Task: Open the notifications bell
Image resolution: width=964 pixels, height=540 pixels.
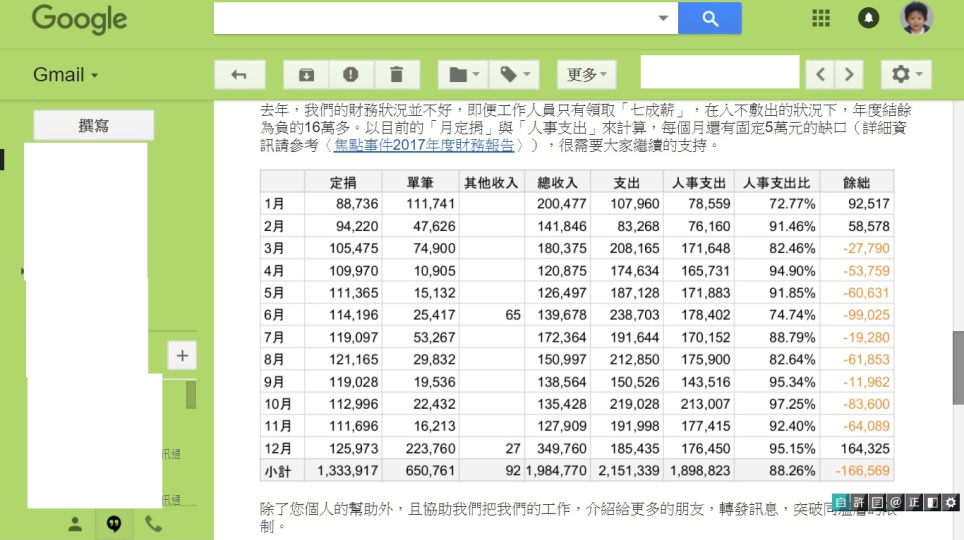Action: tap(869, 18)
